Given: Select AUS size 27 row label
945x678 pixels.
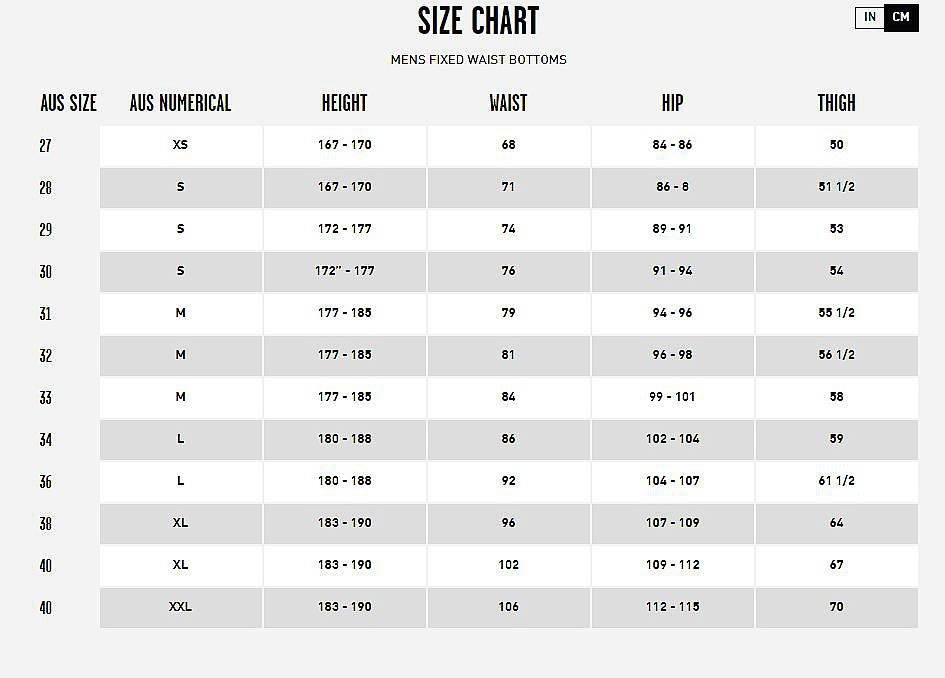Looking at the screenshot, I should (46, 146).
